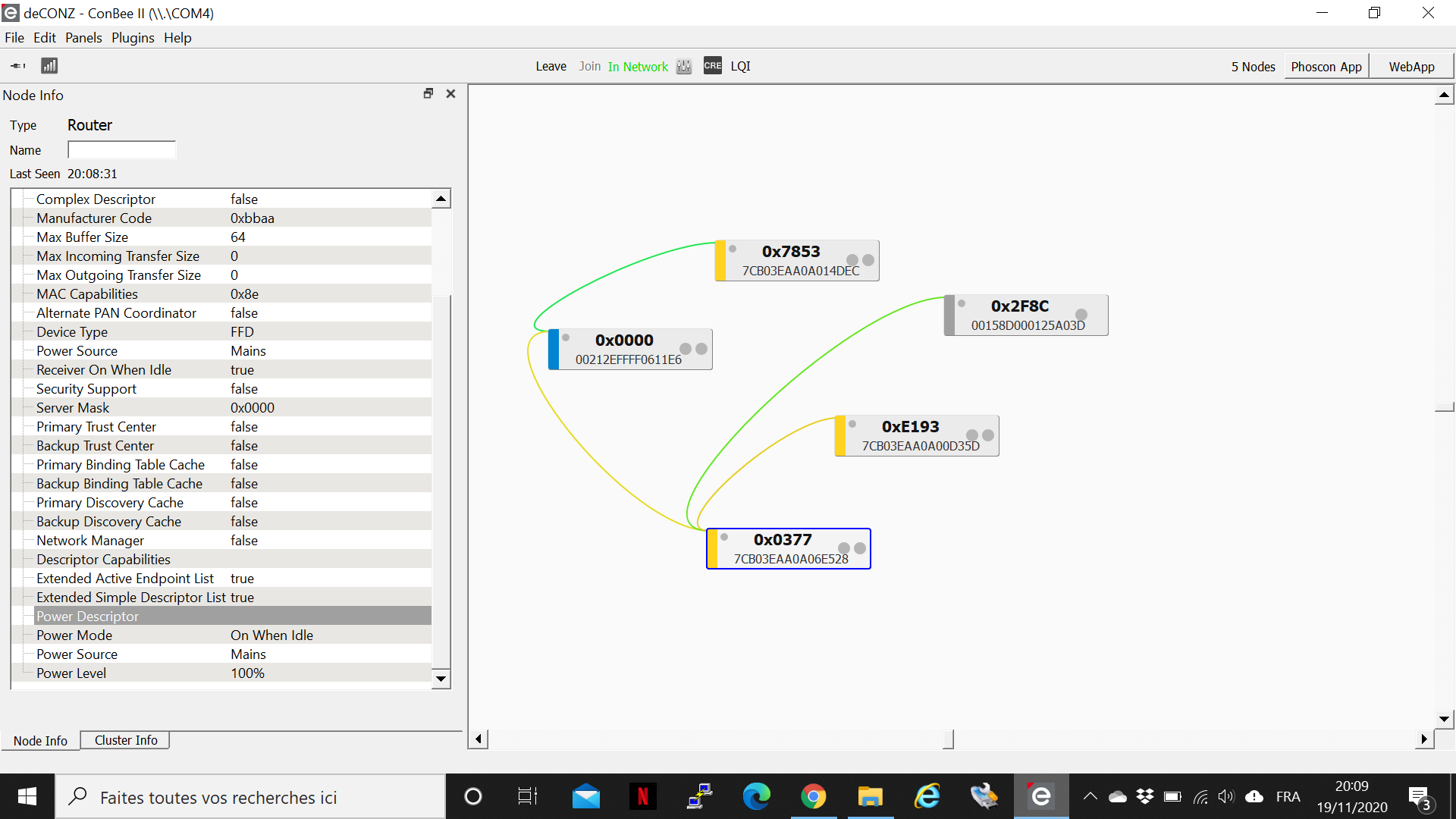Open endpoint dropdown circle on node 0x2F8C

tap(1081, 315)
